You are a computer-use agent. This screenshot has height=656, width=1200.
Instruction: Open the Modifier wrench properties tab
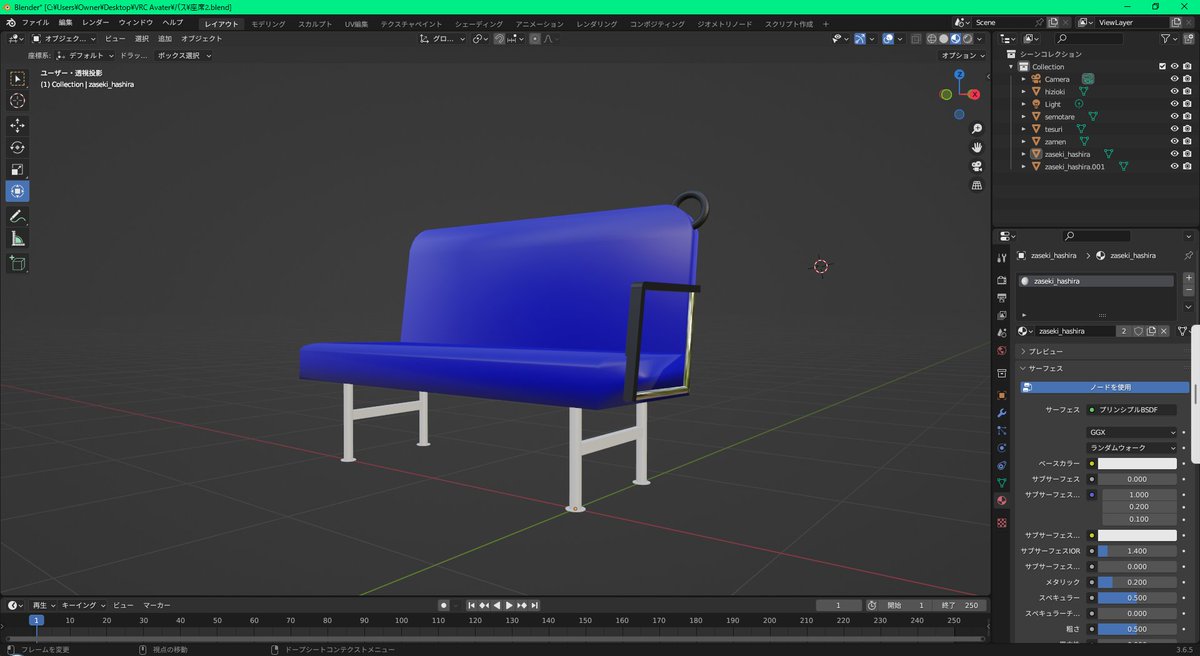pyautogui.click(x=1002, y=413)
